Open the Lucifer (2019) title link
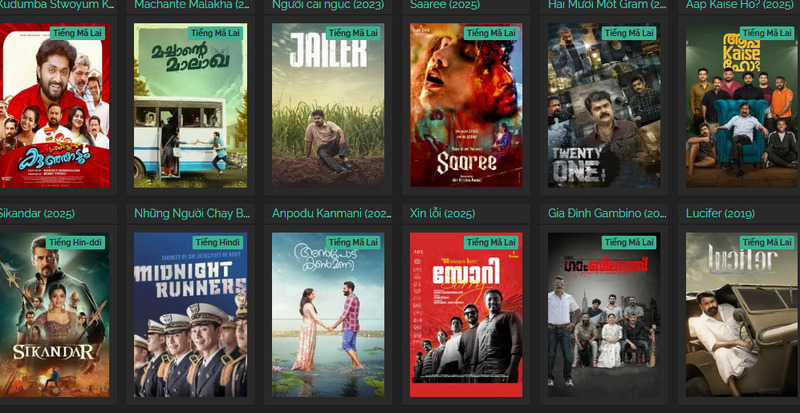This screenshot has width=800, height=413. (x=720, y=213)
